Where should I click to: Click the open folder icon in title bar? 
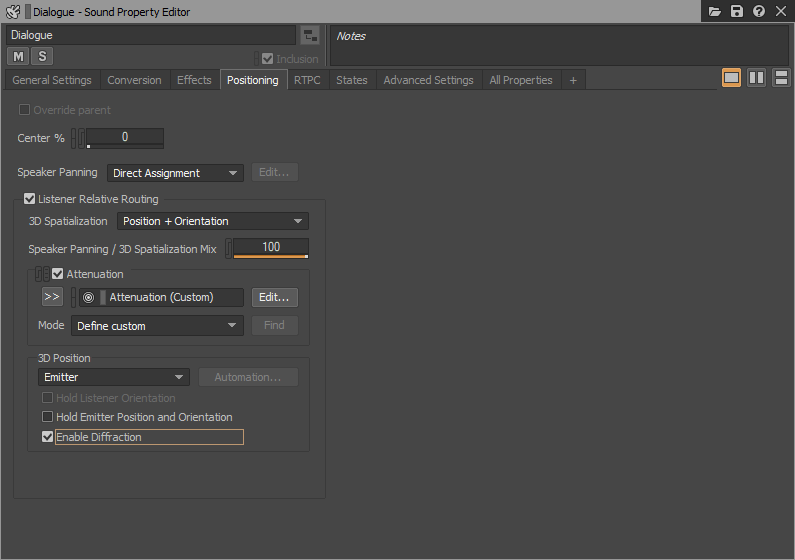tap(715, 11)
